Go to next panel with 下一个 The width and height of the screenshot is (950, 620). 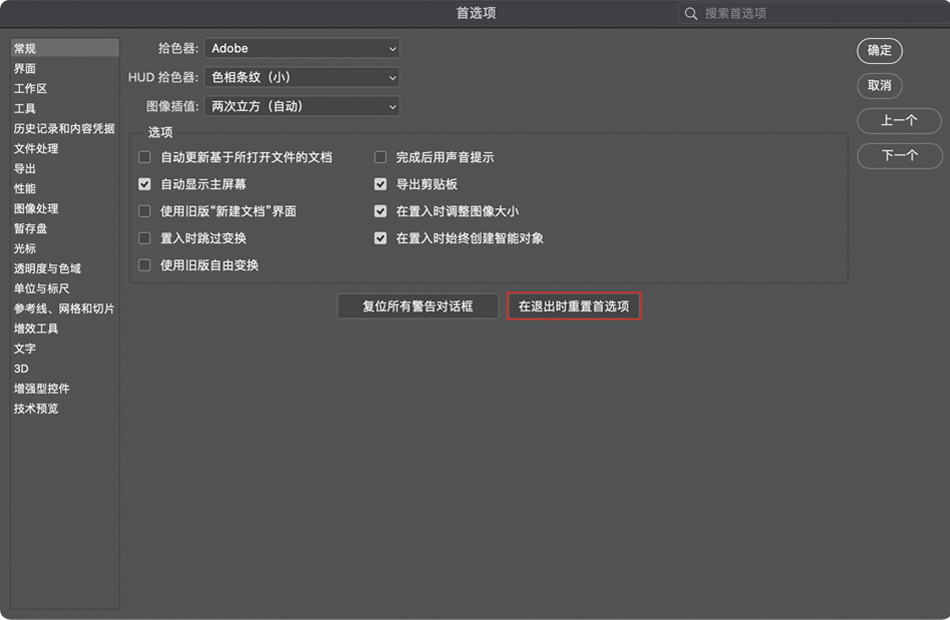(899, 156)
